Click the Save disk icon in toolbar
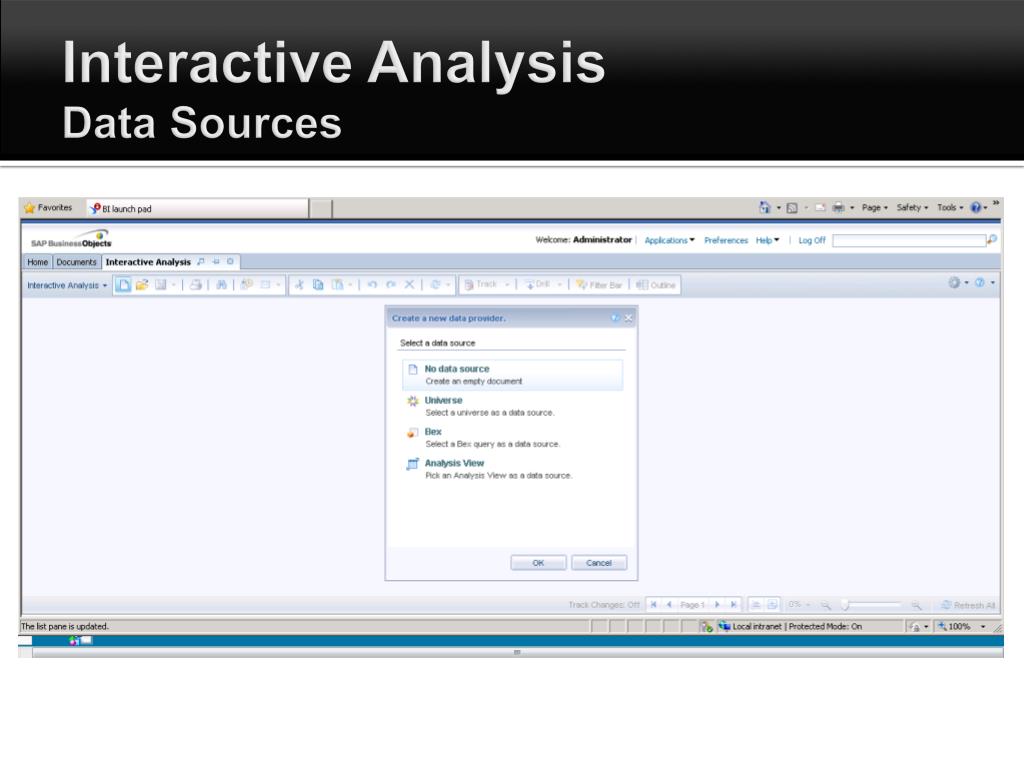Image resolution: width=1024 pixels, height=768 pixels. coord(160,285)
